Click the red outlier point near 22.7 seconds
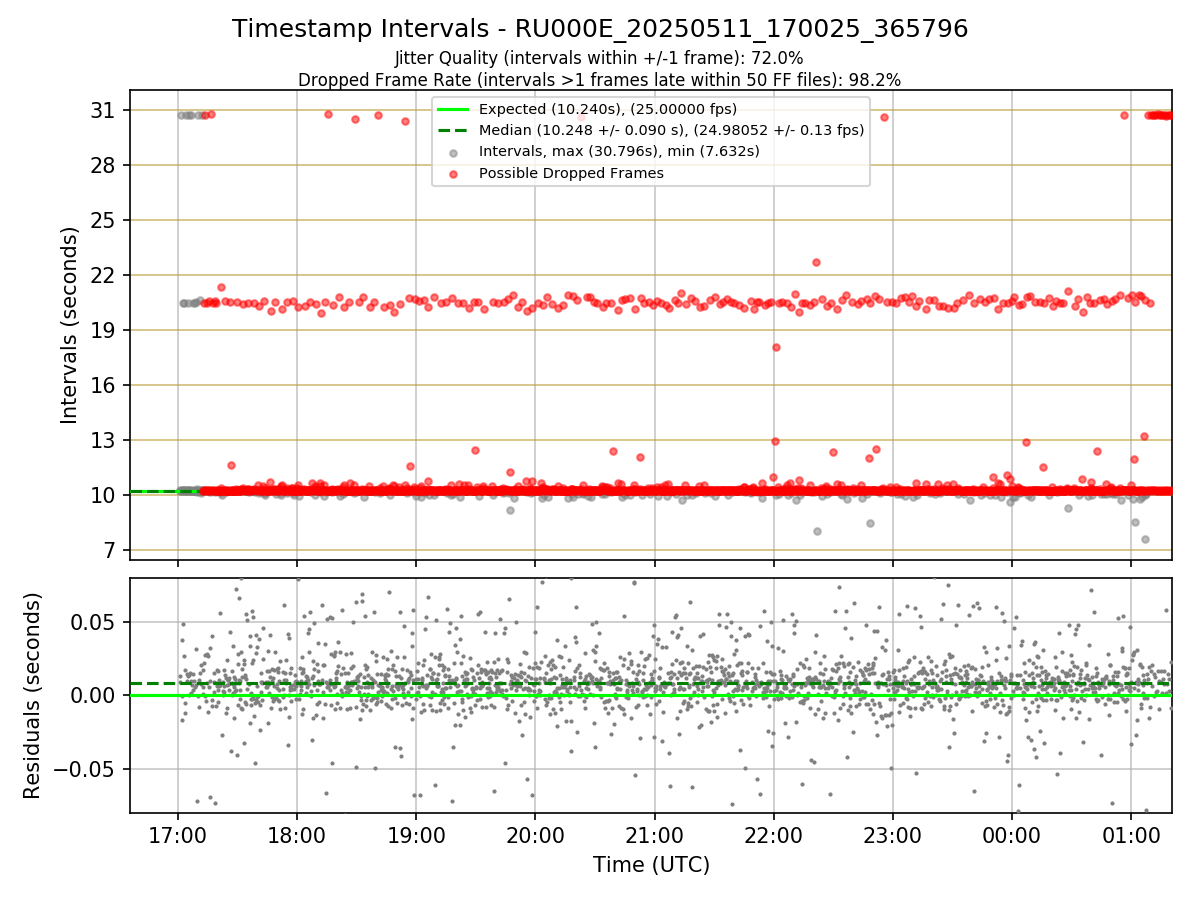The width and height of the screenshot is (1200, 900). click(x=816, y=262)
